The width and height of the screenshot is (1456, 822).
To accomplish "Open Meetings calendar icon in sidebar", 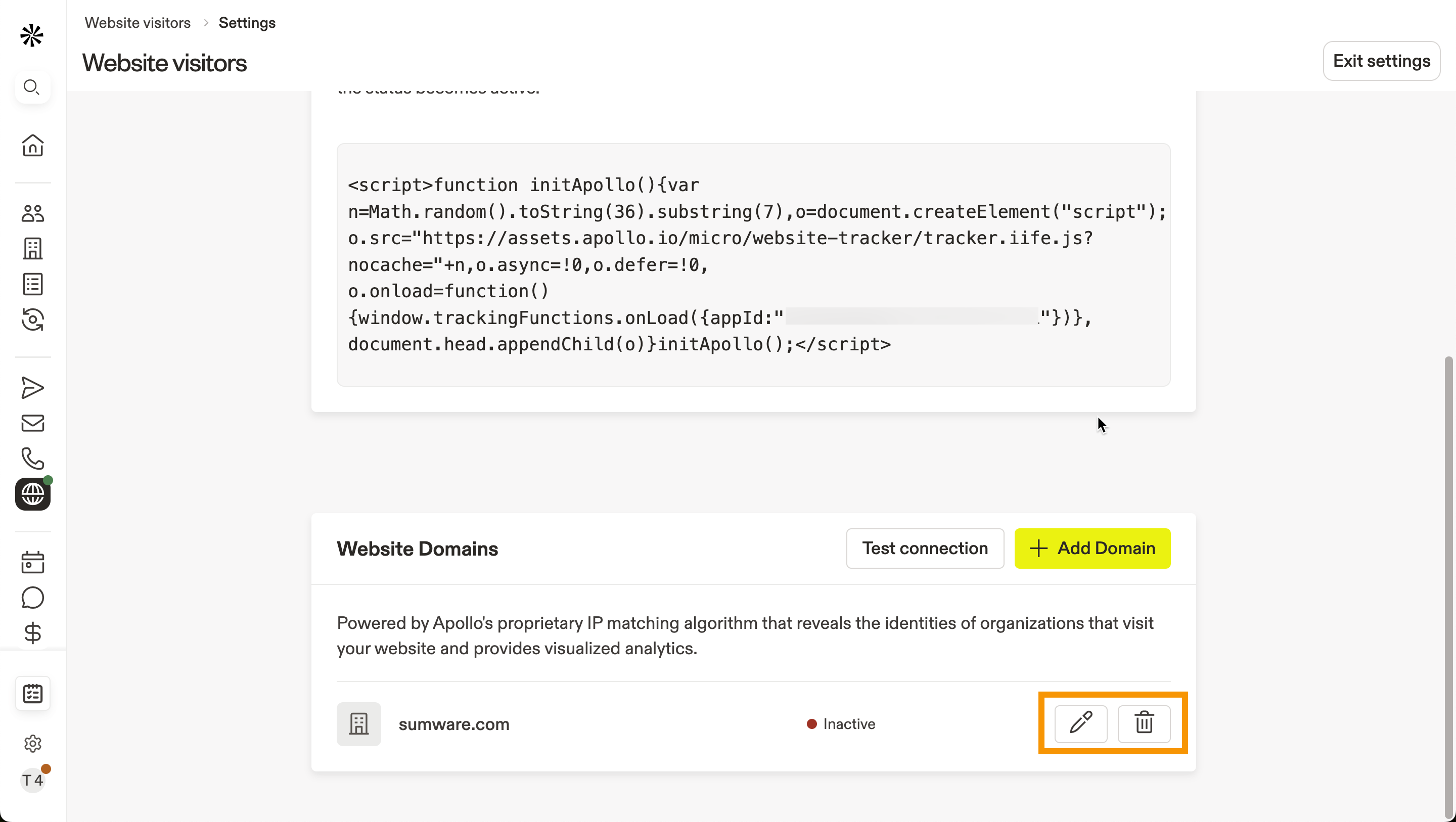I will (x=33, y=562).
